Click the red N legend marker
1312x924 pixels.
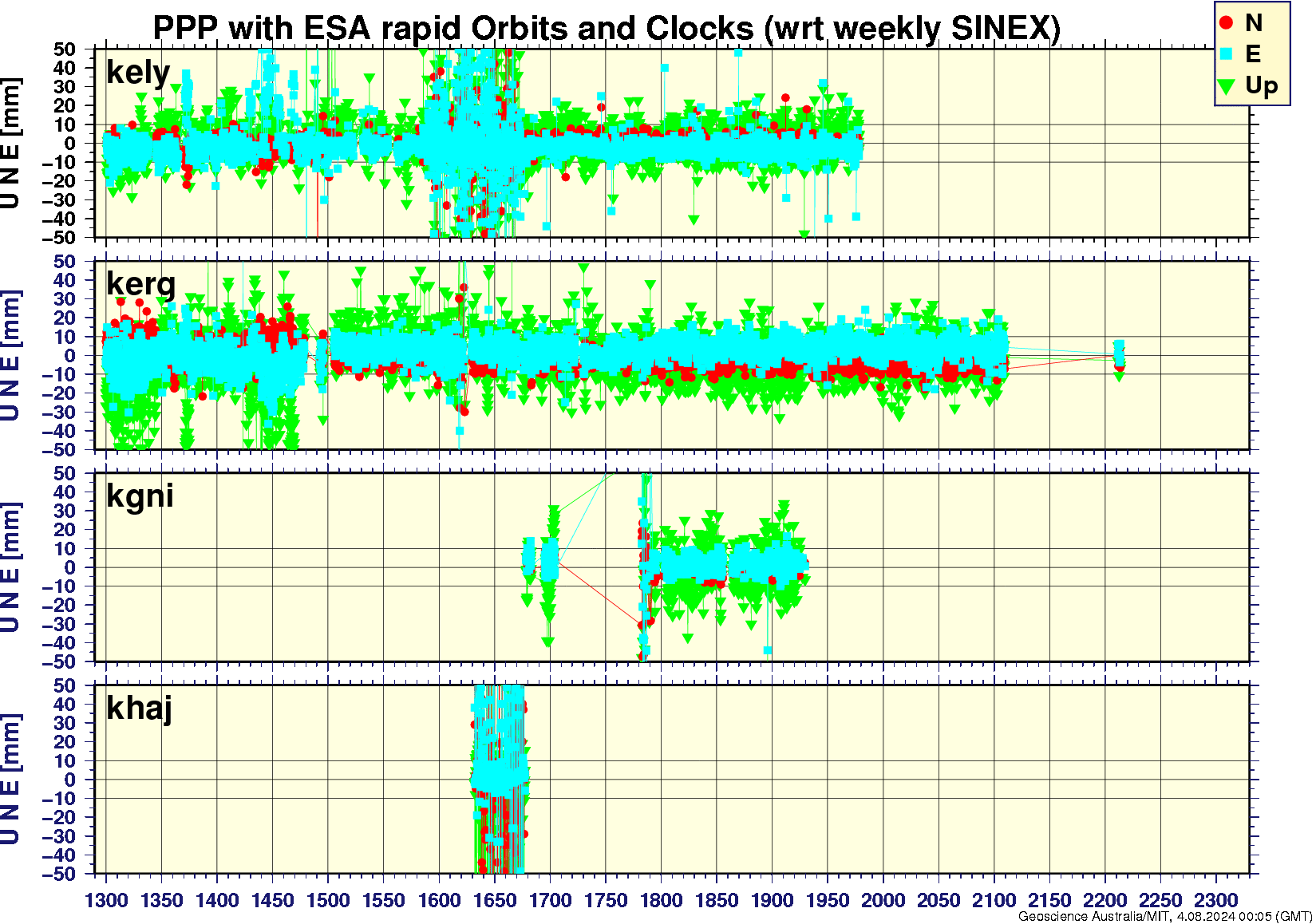[x=1227, y=23]
